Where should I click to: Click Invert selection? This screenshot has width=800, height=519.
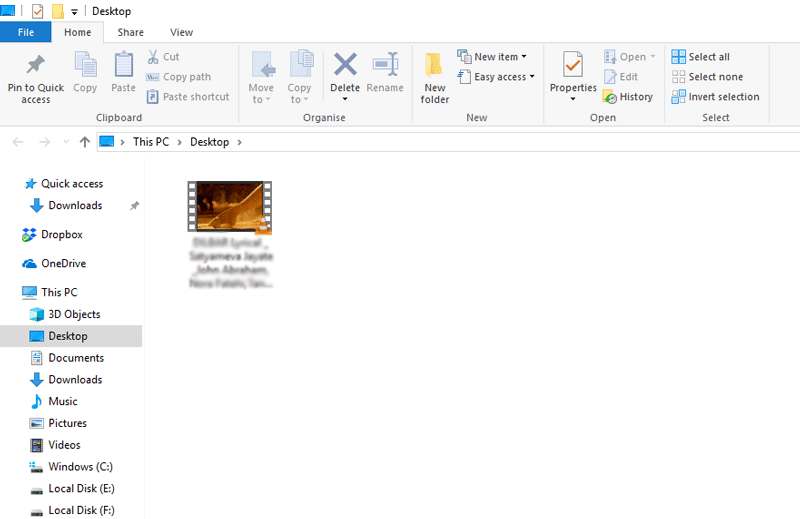coord(715,96)
